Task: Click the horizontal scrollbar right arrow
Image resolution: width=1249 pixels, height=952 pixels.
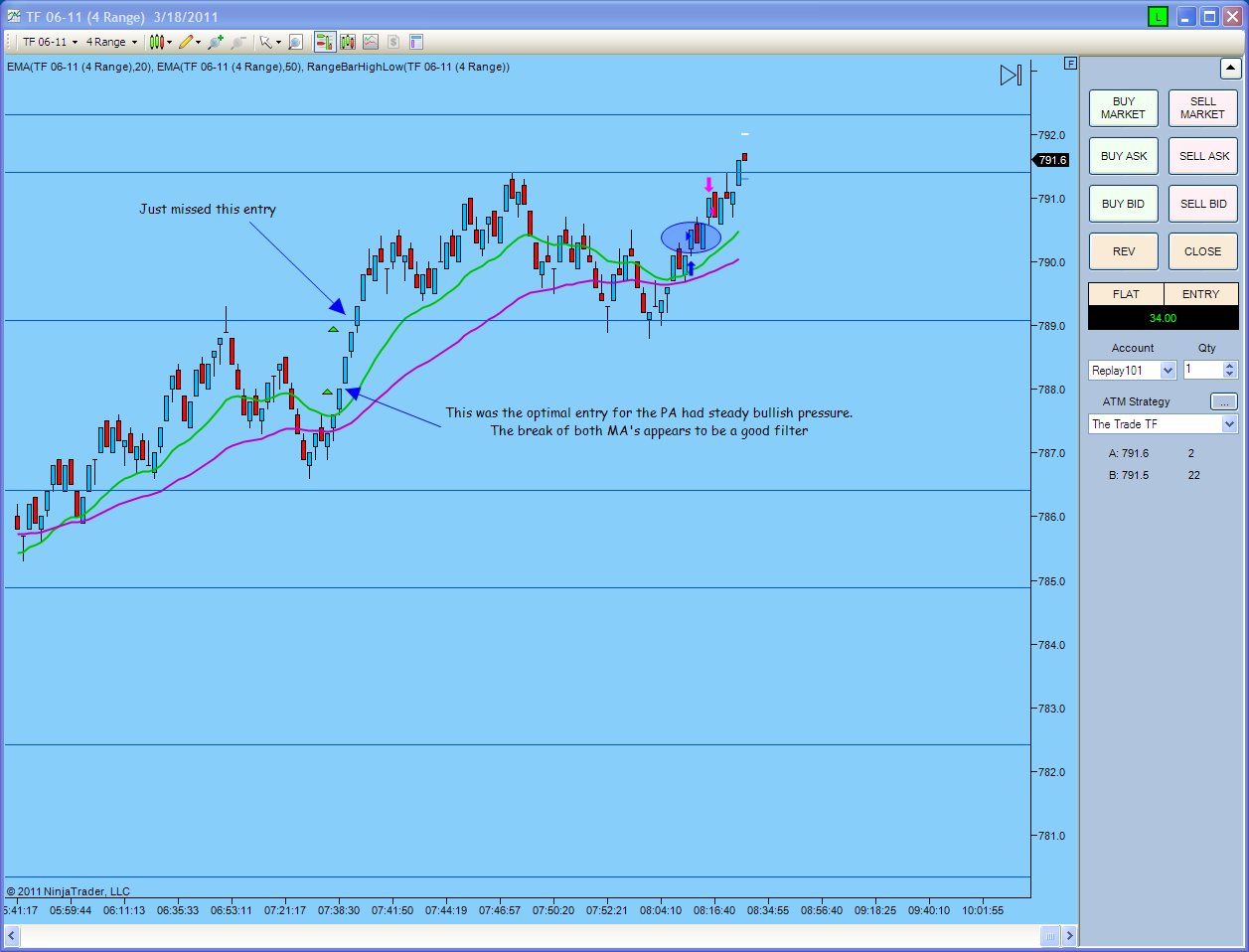Action: pyautogui.click(x=1069, y=935)
